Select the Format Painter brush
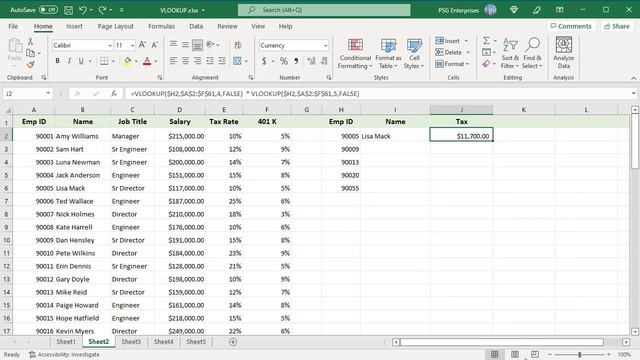Viewport: 640px width, 360px height. click(30, 64)
